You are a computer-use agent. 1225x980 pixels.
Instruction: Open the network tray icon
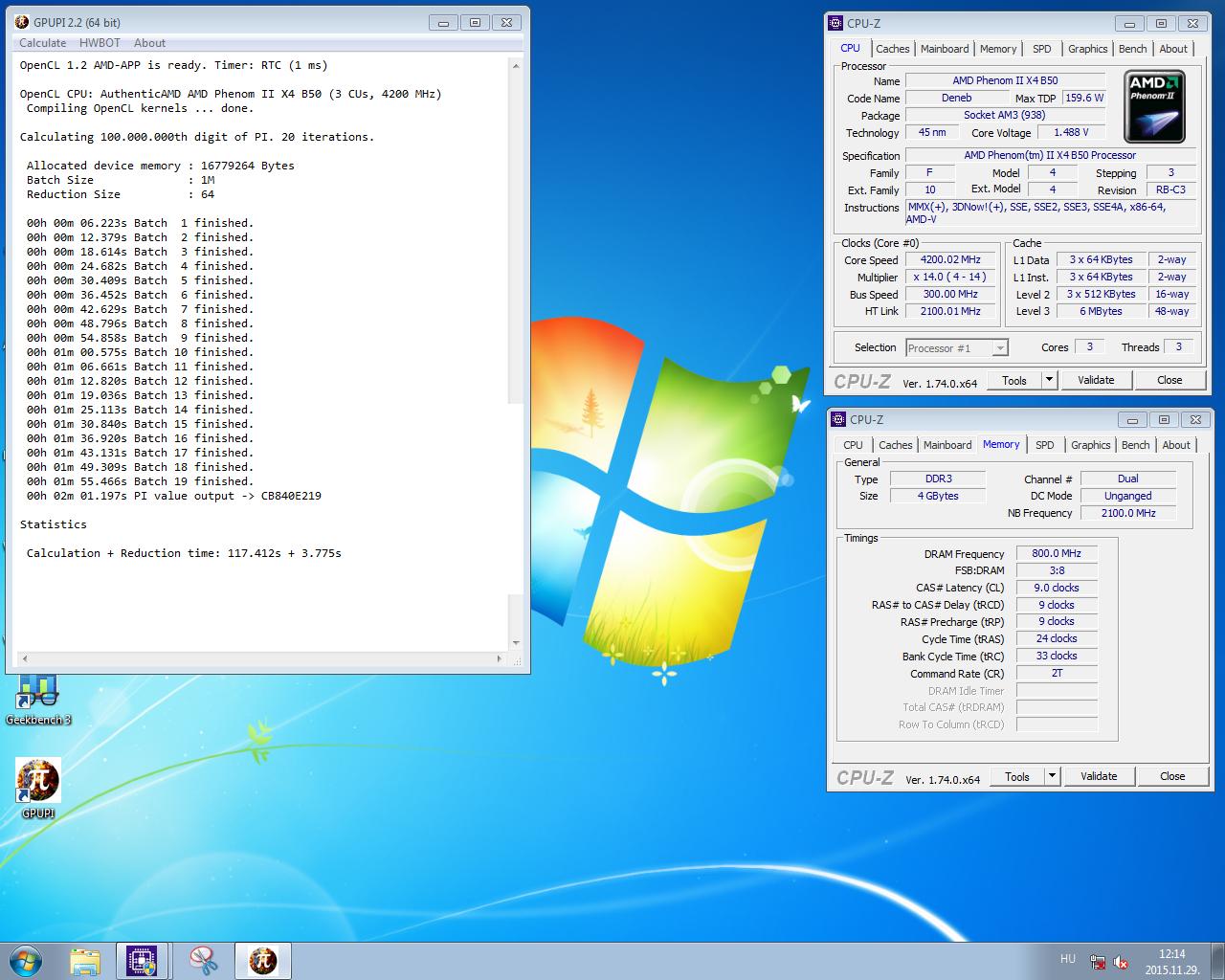point(1097,963)
